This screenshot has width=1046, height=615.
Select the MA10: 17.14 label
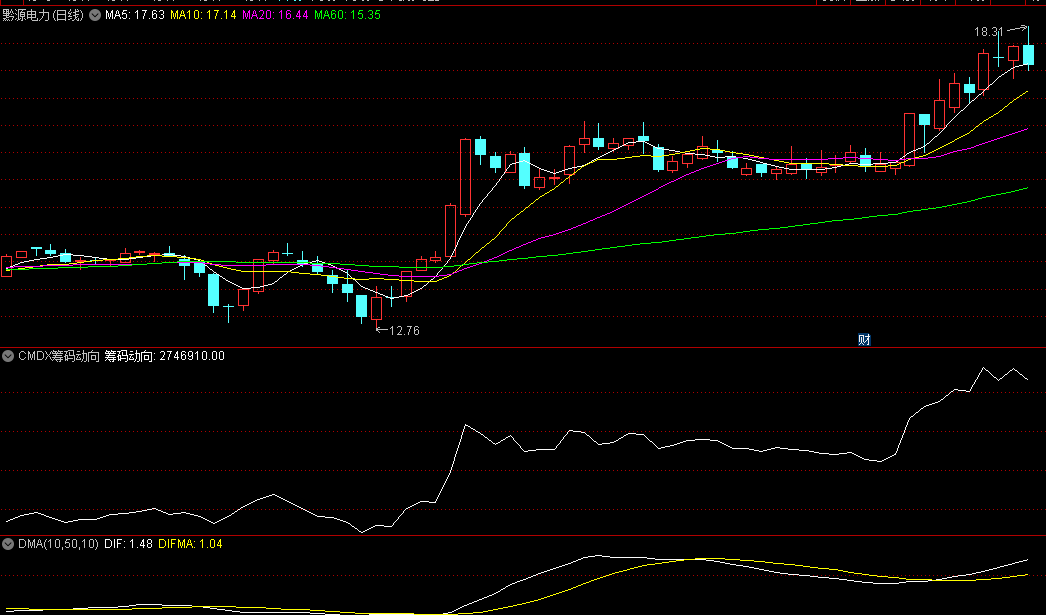(x=203, y=15)
